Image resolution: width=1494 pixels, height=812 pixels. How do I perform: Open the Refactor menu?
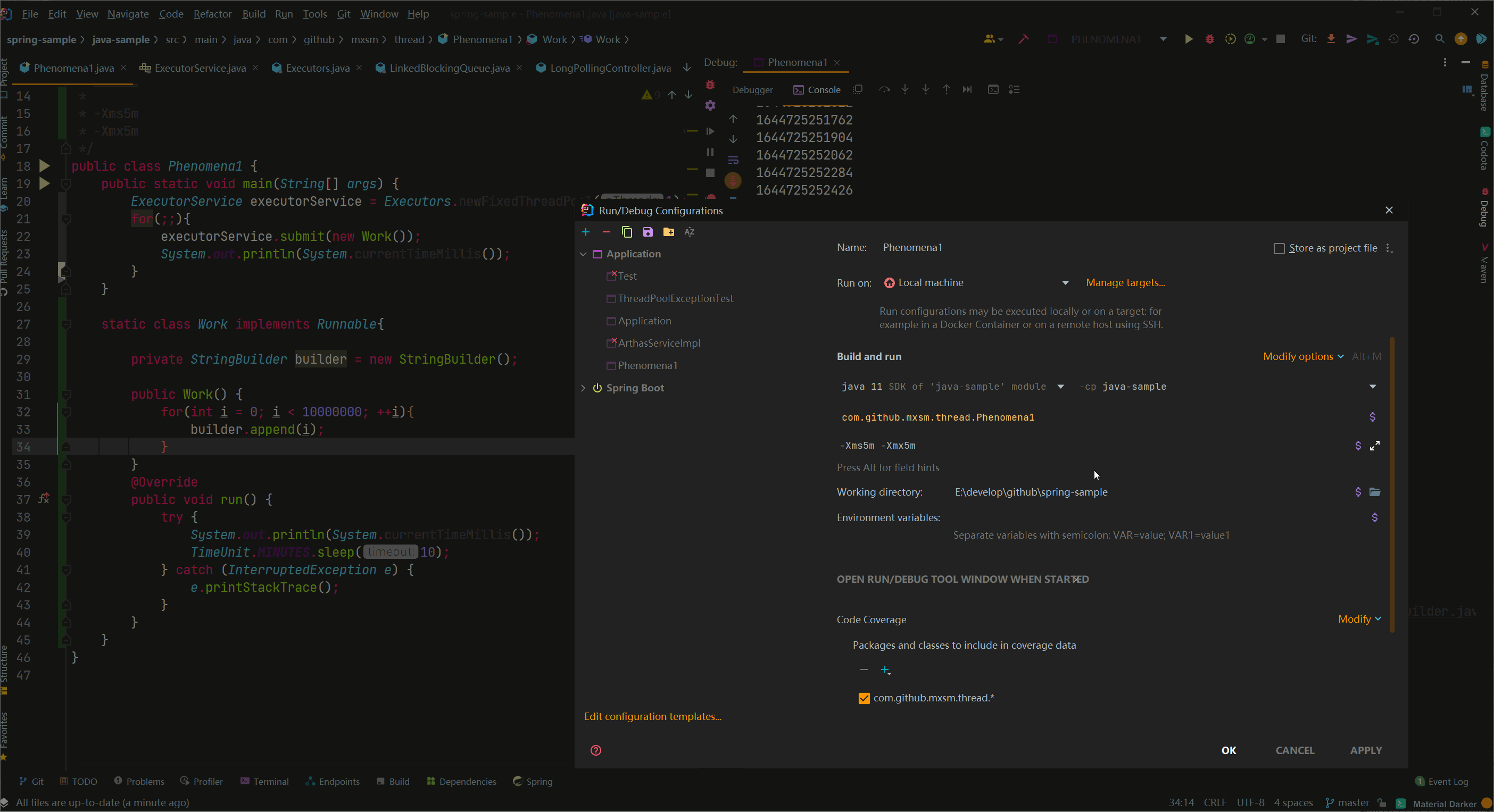pos(212,14)
